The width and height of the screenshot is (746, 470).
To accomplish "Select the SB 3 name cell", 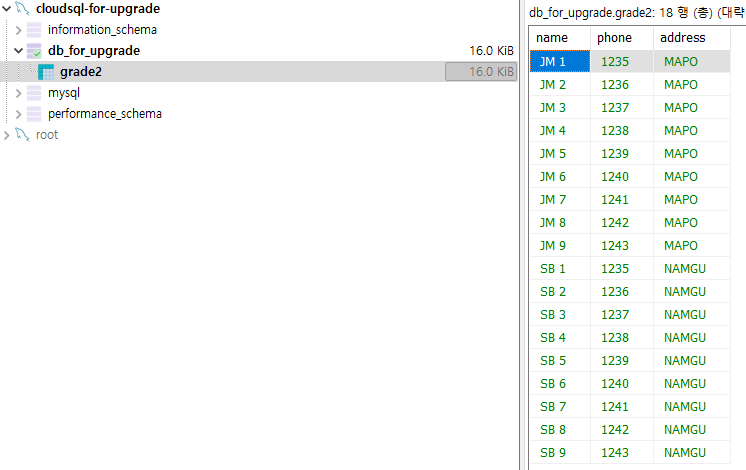I will coord(560,314).
